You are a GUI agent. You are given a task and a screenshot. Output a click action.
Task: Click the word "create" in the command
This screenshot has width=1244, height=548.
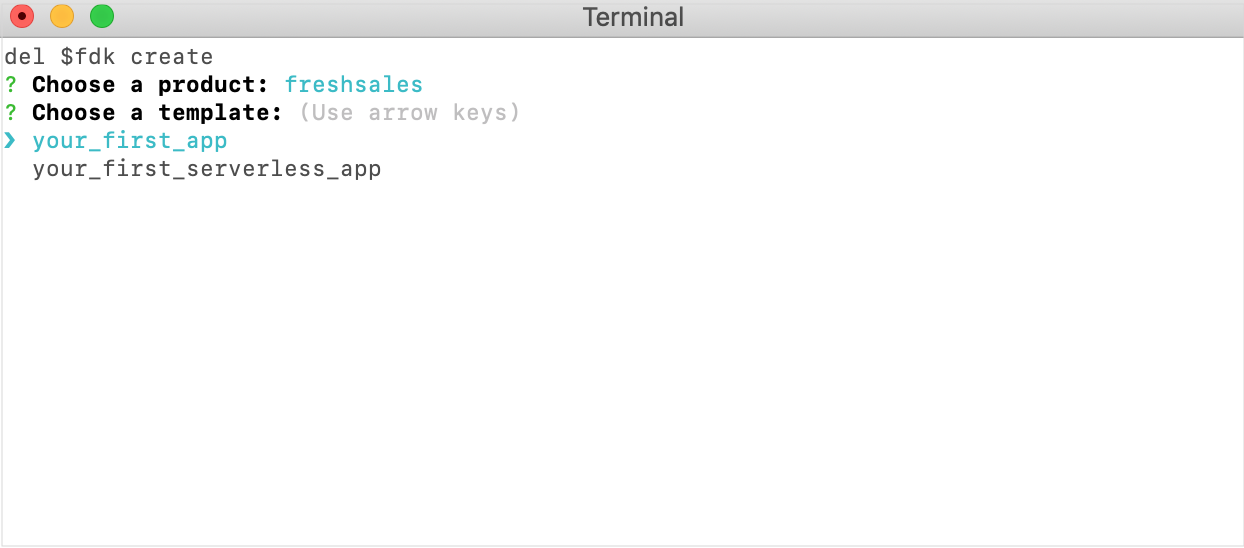tap(172, 57)
